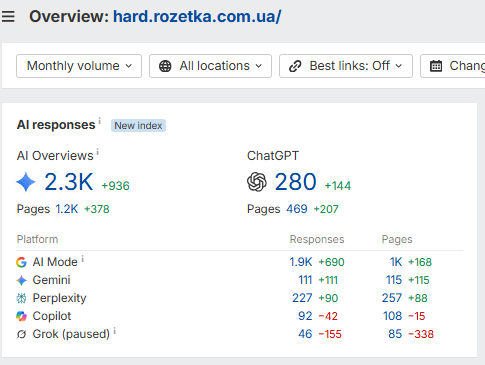This screenshot has width=485, height=365.
Task: Open Gemini 111 responses value
Action: pos(305,280)
